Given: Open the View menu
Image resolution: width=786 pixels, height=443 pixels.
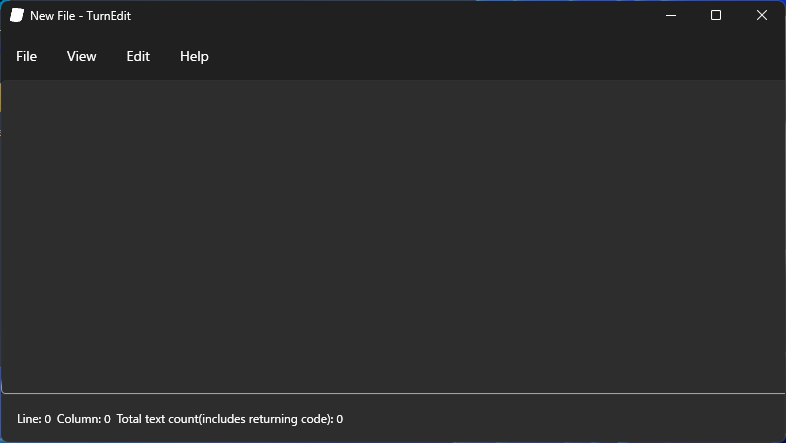Looking at the screenshot, I should pyautogui.click(x=81, y=57).
